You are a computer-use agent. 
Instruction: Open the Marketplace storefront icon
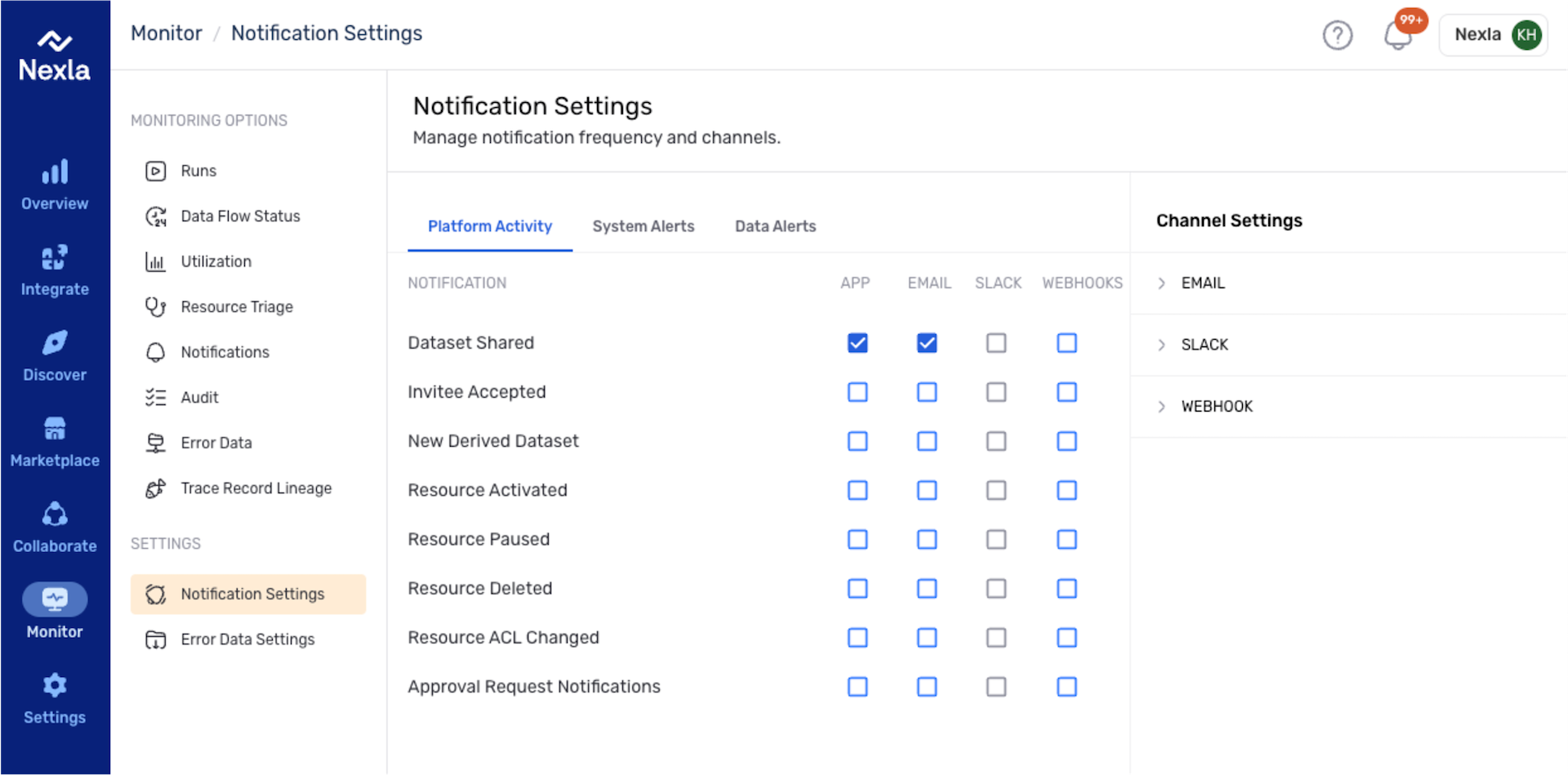point(55,429)
